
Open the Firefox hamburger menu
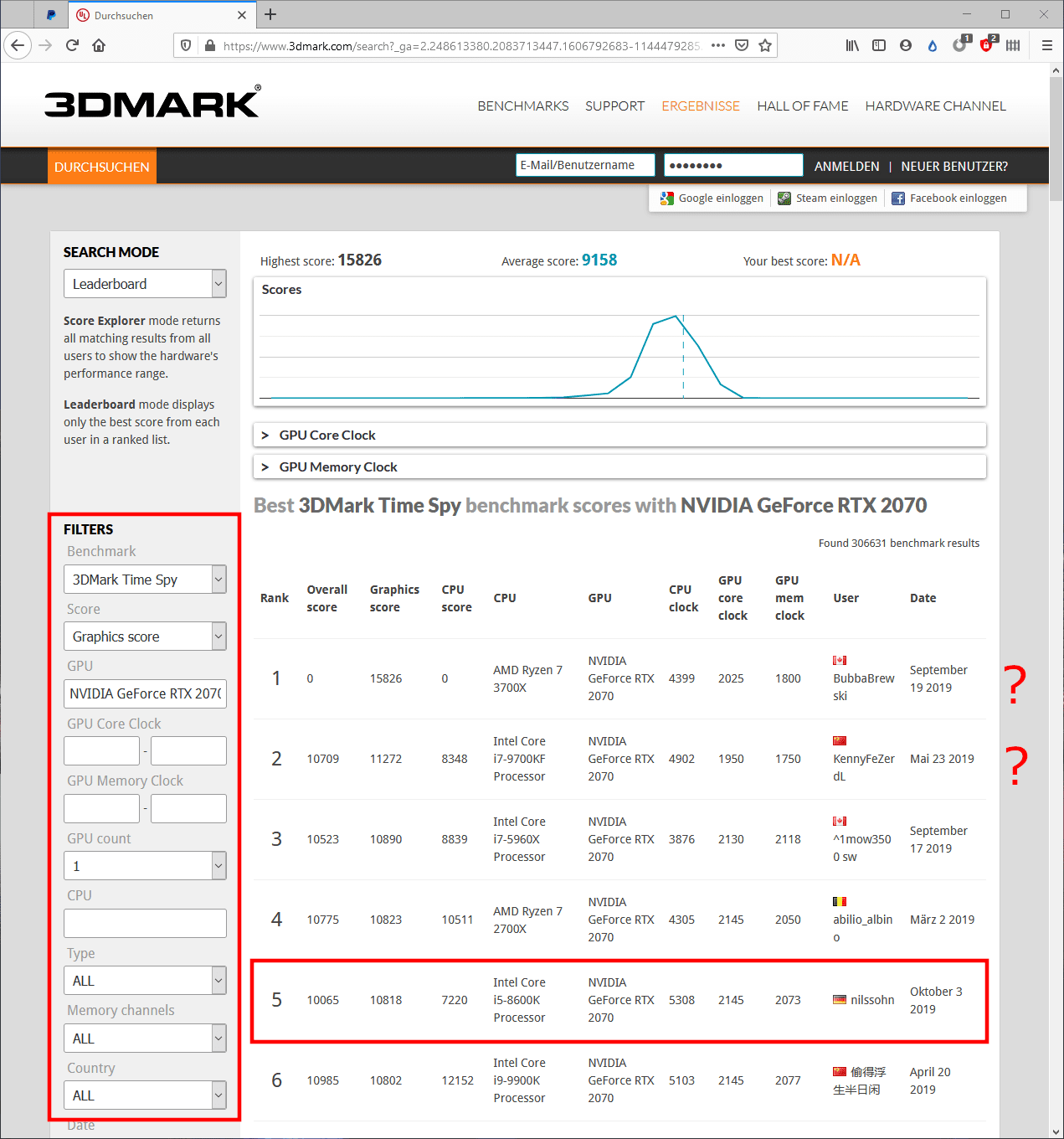point(1046,45)
